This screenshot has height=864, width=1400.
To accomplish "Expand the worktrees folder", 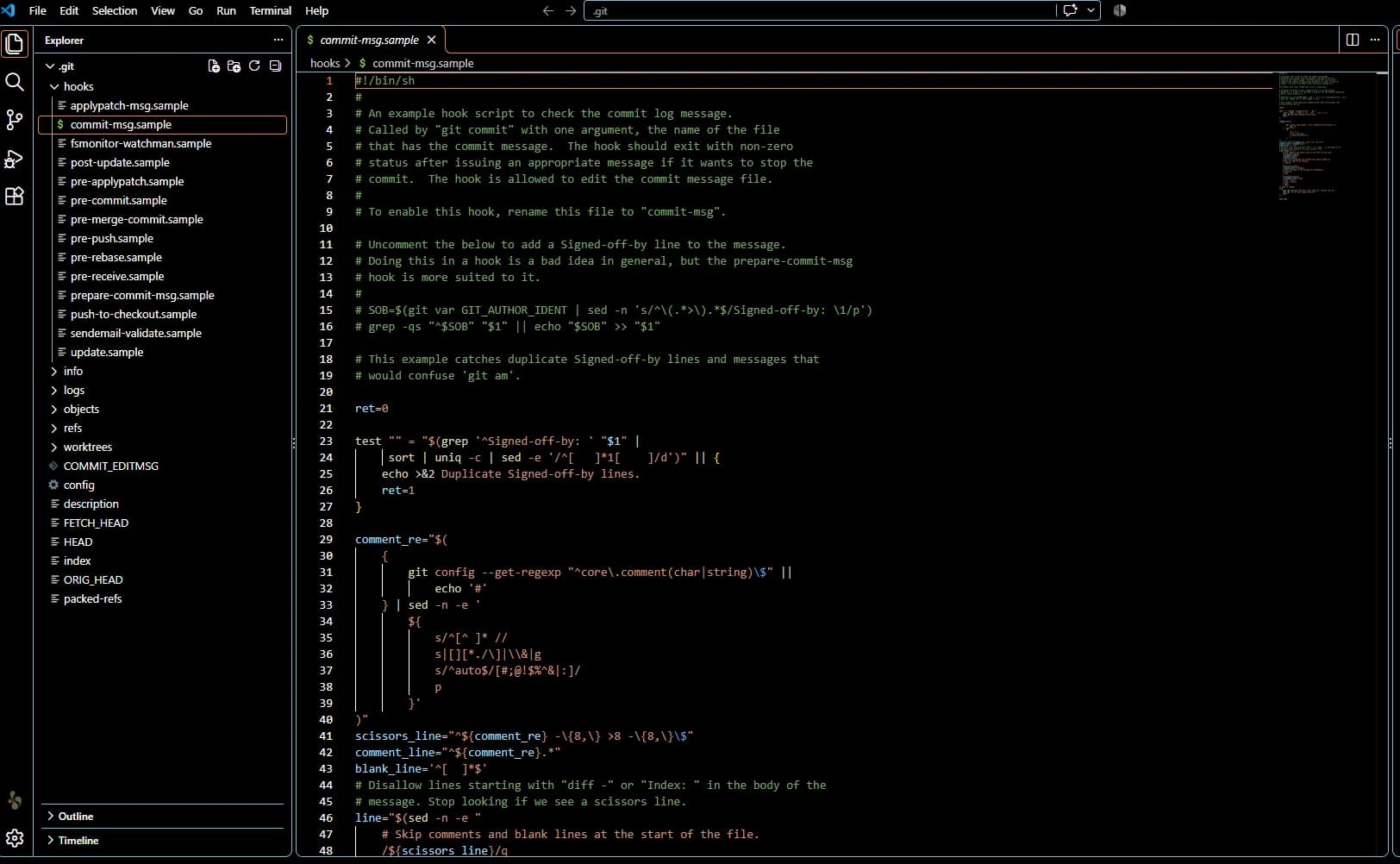I will coord(54,447).
